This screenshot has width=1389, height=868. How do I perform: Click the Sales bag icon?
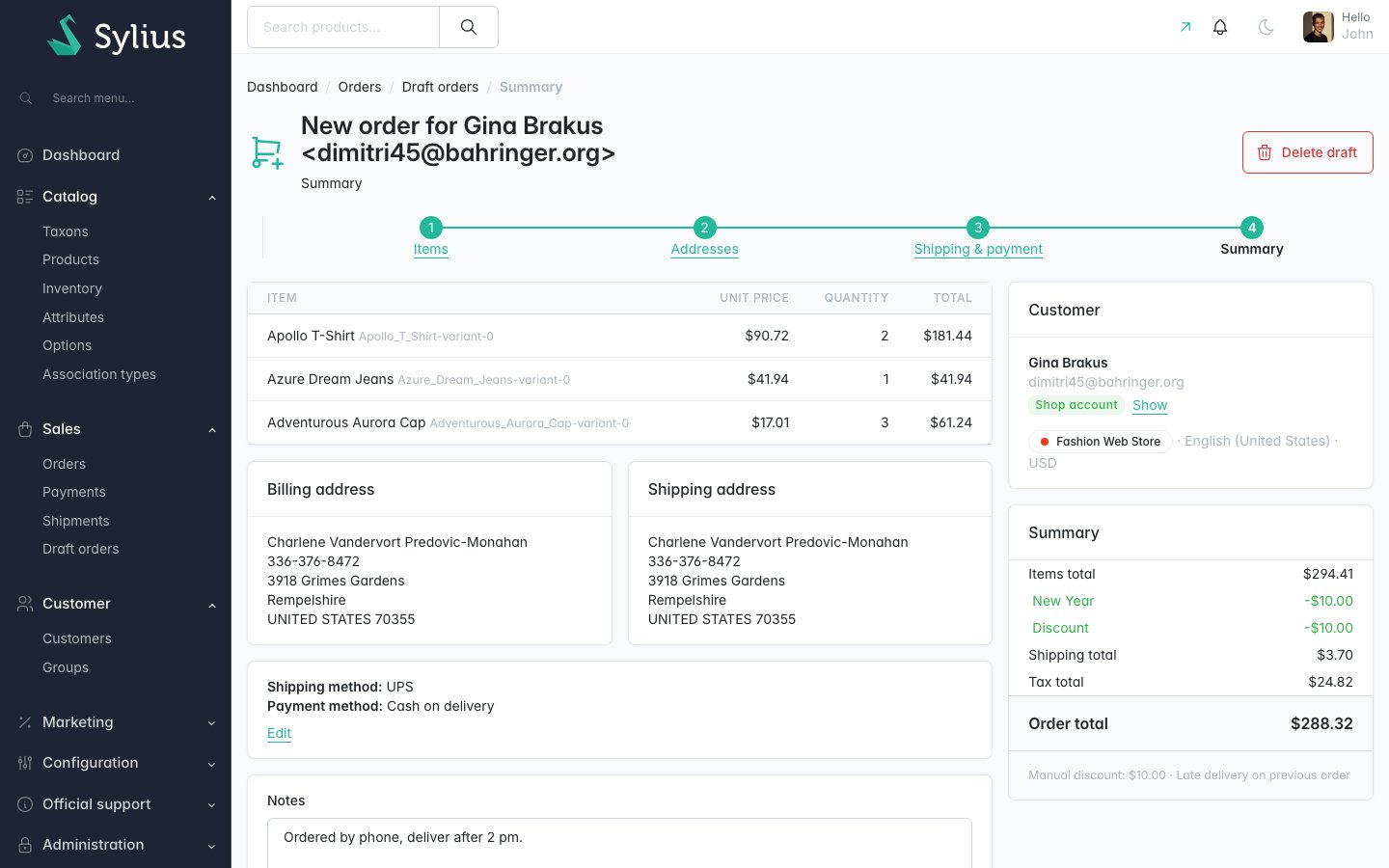[25, 429]
